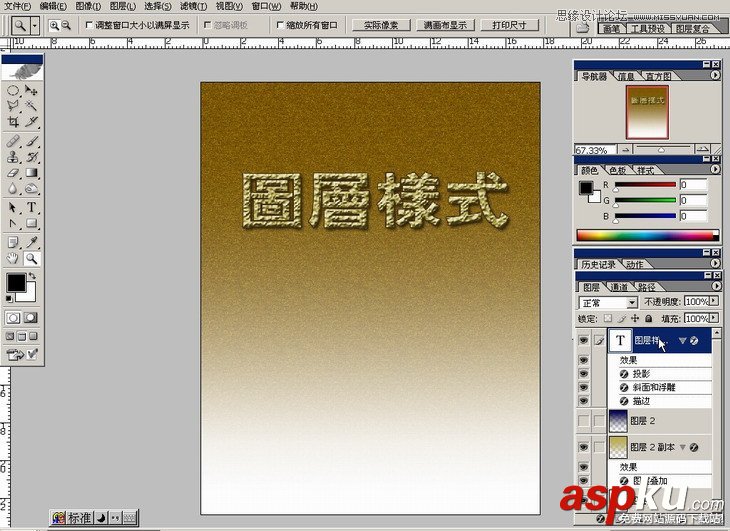Toggle visibility of 斜面和浮雕 effect
The width and height of the screenshot is (730, 531).
click(583, 387)
